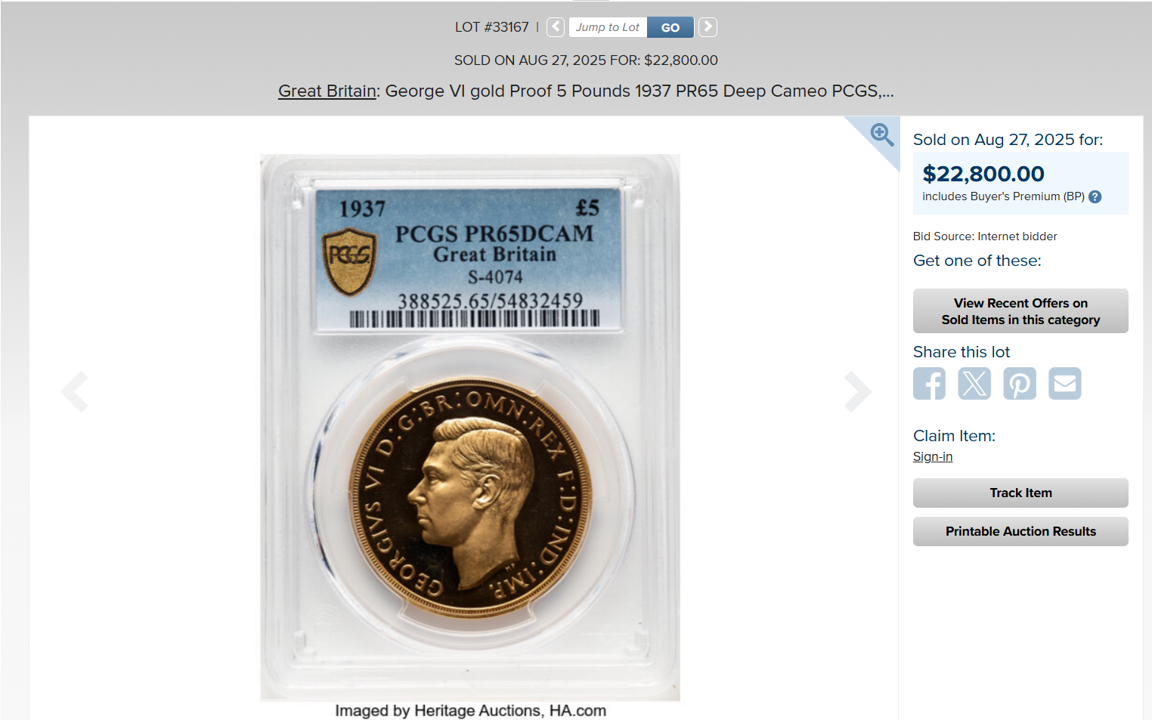Click View Recent Offers on Sold Items button
1152x720 pixels.
1020,311
